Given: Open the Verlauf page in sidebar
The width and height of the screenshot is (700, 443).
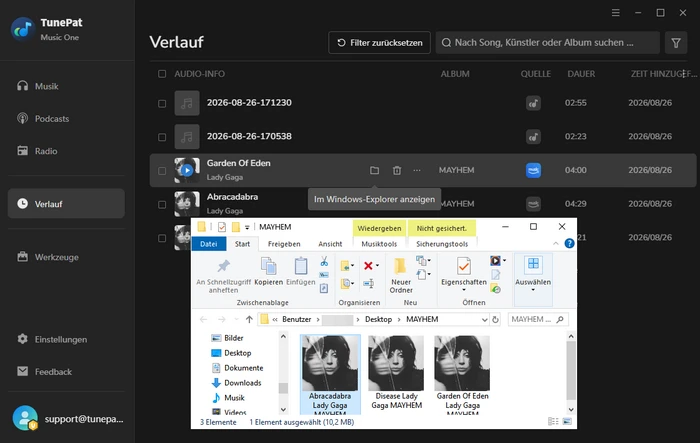Looking at the screenshot, I should pyautogui.click(x=66, y=204).
